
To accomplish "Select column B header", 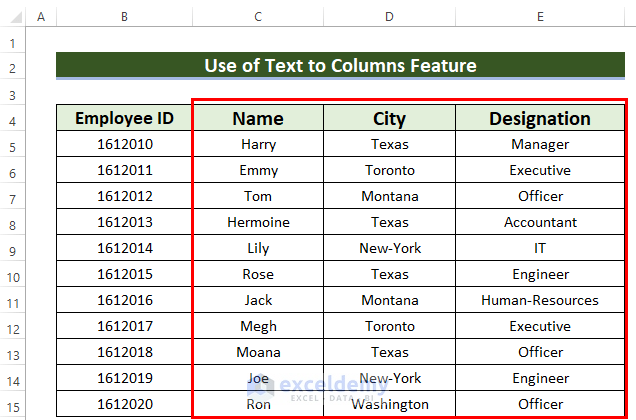I will click(124, 18).
